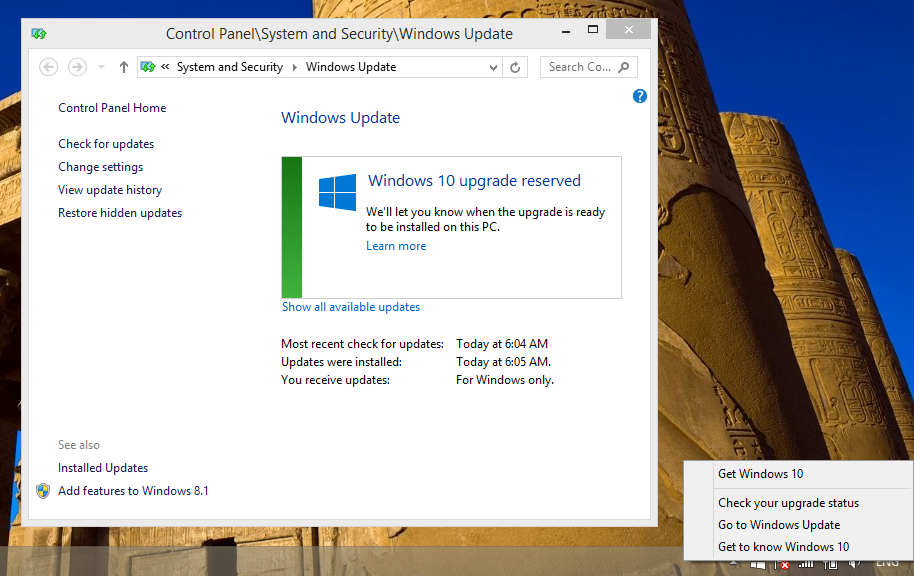Click Check for updates
This screenshot has height=576, width=914.
(x=106, y=144)
